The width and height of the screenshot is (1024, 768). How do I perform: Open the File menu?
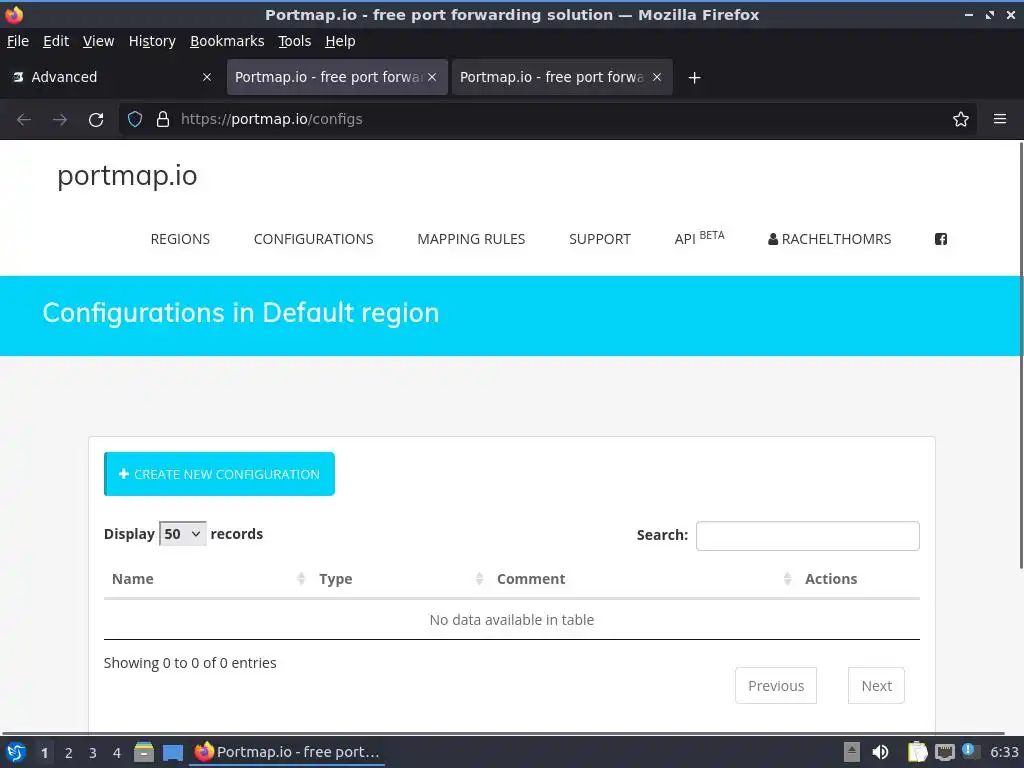(x=18, y=41)
